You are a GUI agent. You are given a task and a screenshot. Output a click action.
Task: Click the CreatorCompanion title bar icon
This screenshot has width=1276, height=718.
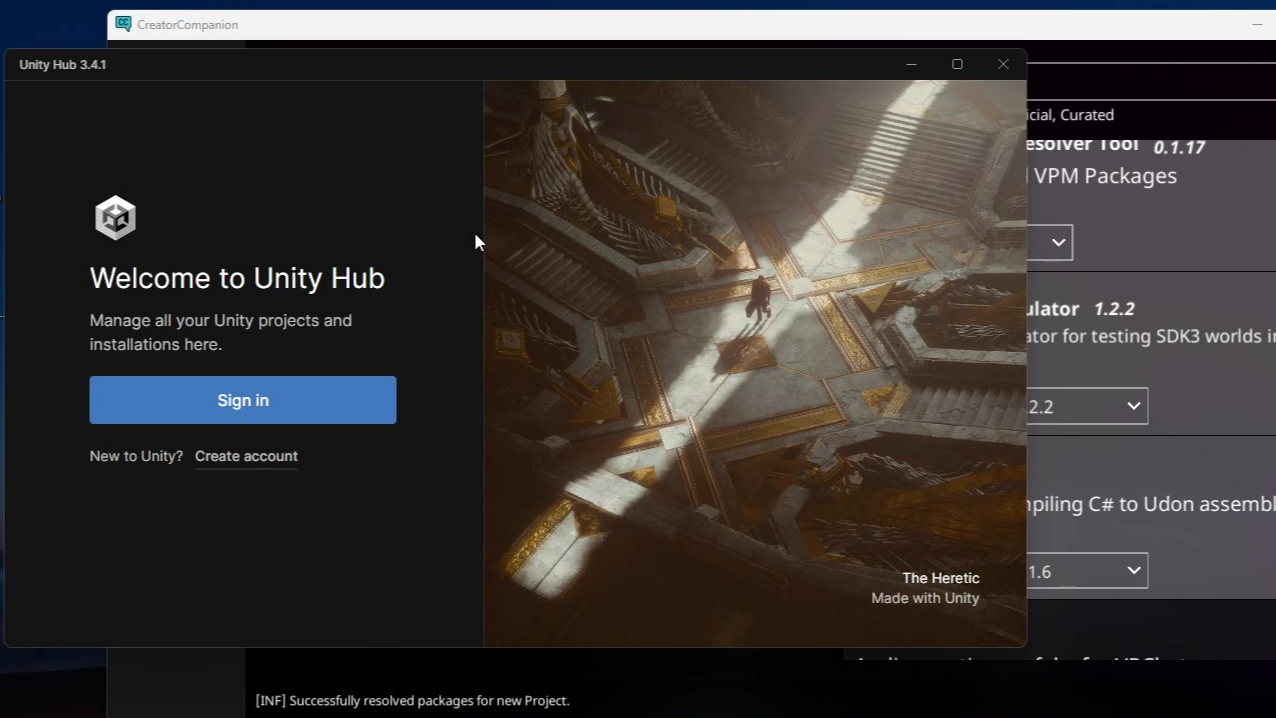123,24
